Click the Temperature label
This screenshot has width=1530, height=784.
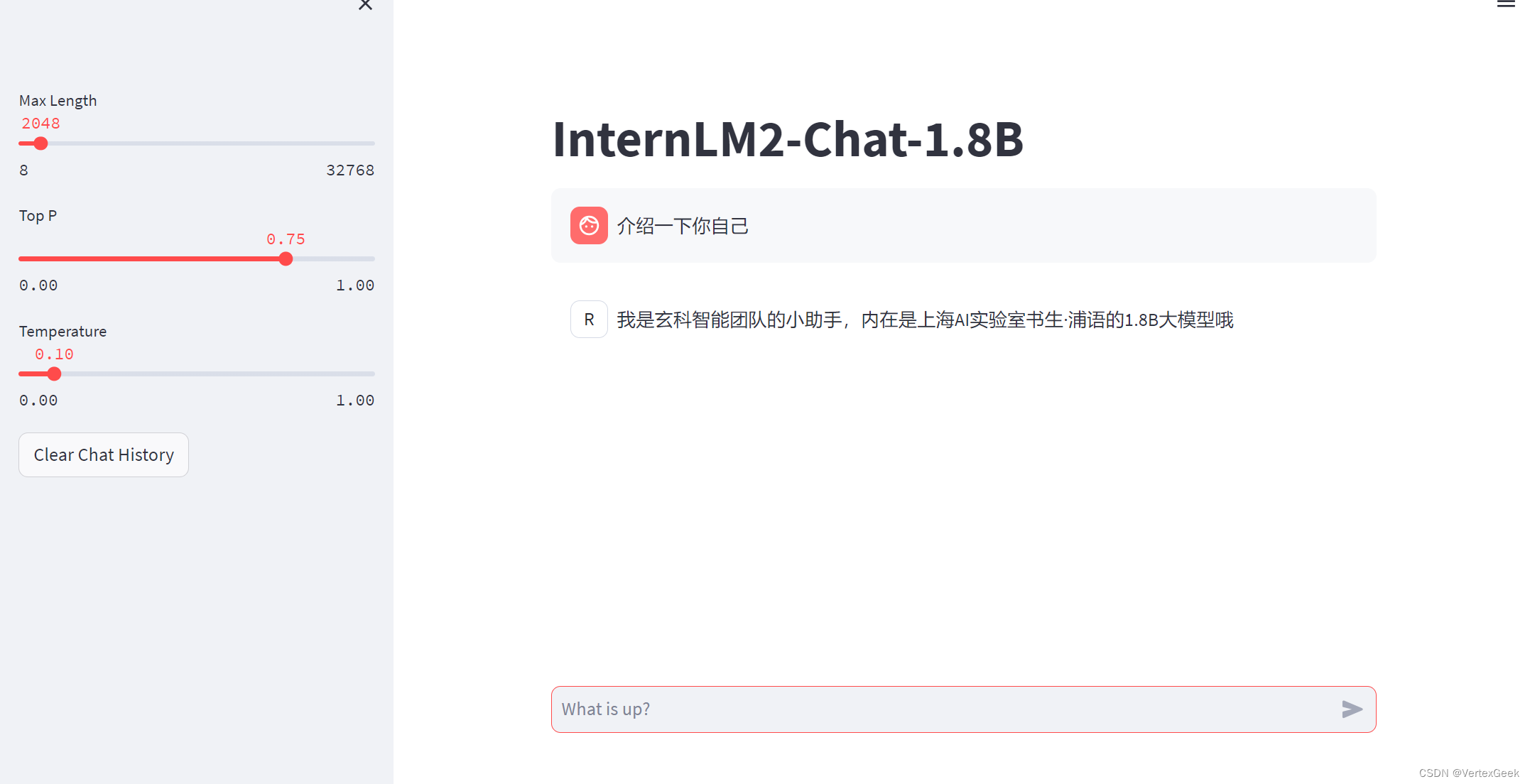[63, 332]
